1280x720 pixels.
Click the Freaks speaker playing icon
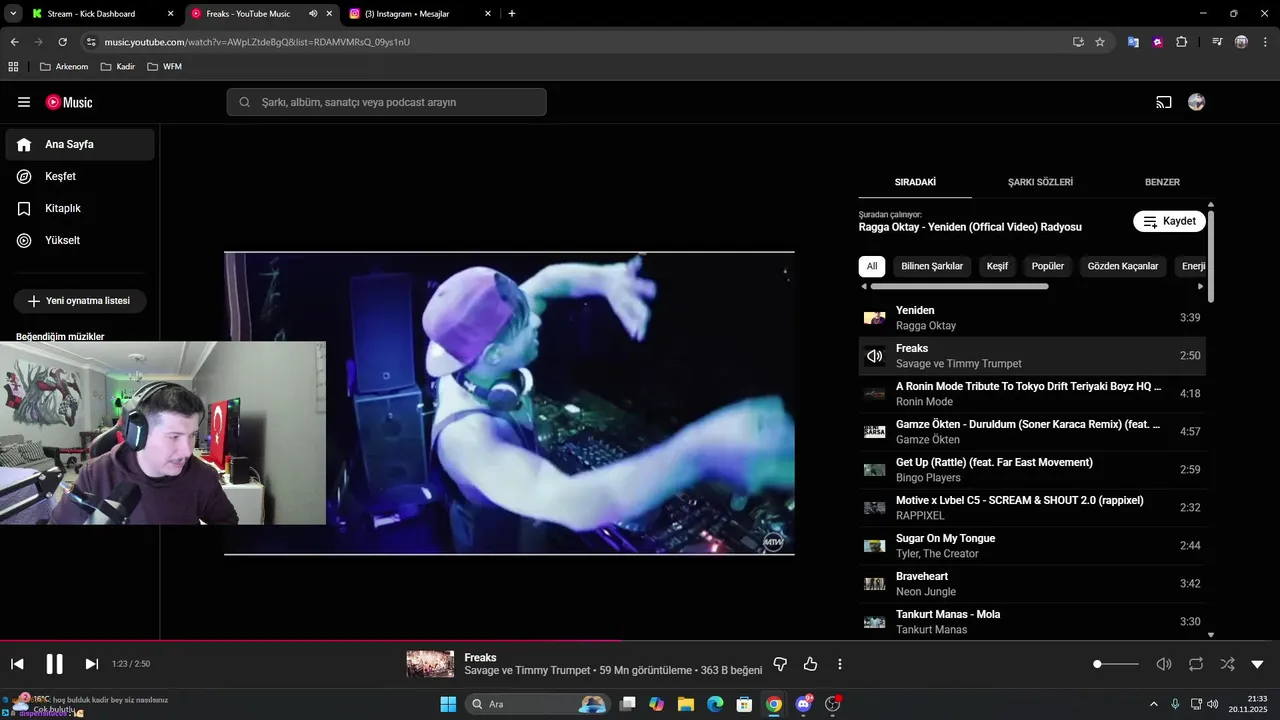click(874, 356)
